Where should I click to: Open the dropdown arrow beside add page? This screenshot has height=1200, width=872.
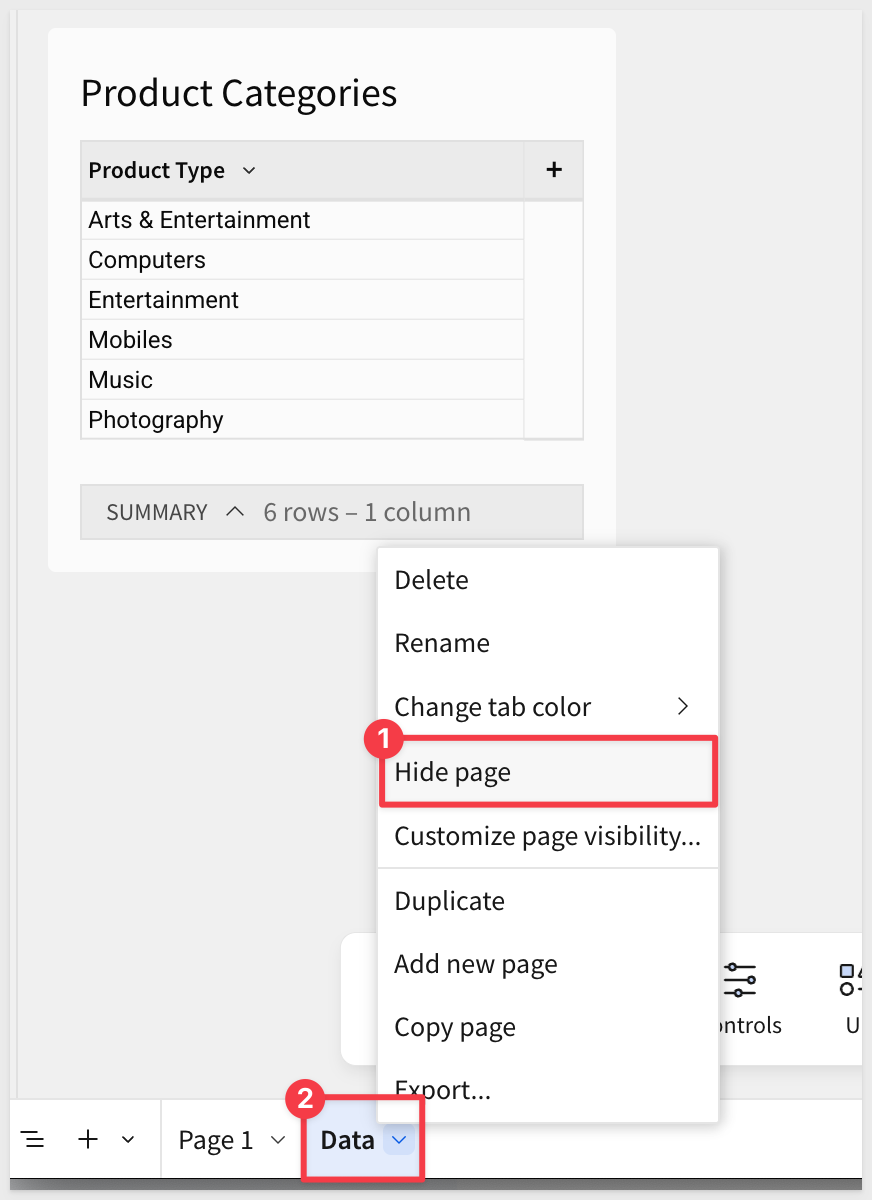click(x=128, y=1140)
